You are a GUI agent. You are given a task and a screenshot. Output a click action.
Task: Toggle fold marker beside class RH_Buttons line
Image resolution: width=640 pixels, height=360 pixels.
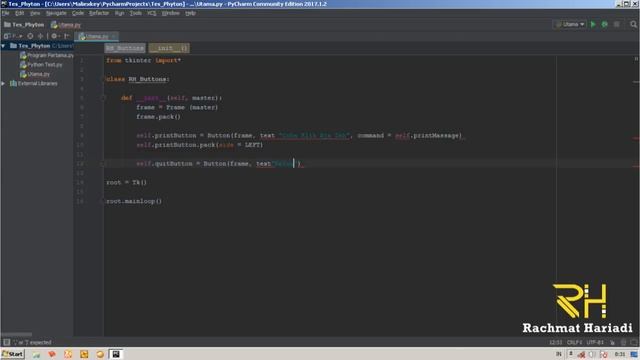pos(104,79)
